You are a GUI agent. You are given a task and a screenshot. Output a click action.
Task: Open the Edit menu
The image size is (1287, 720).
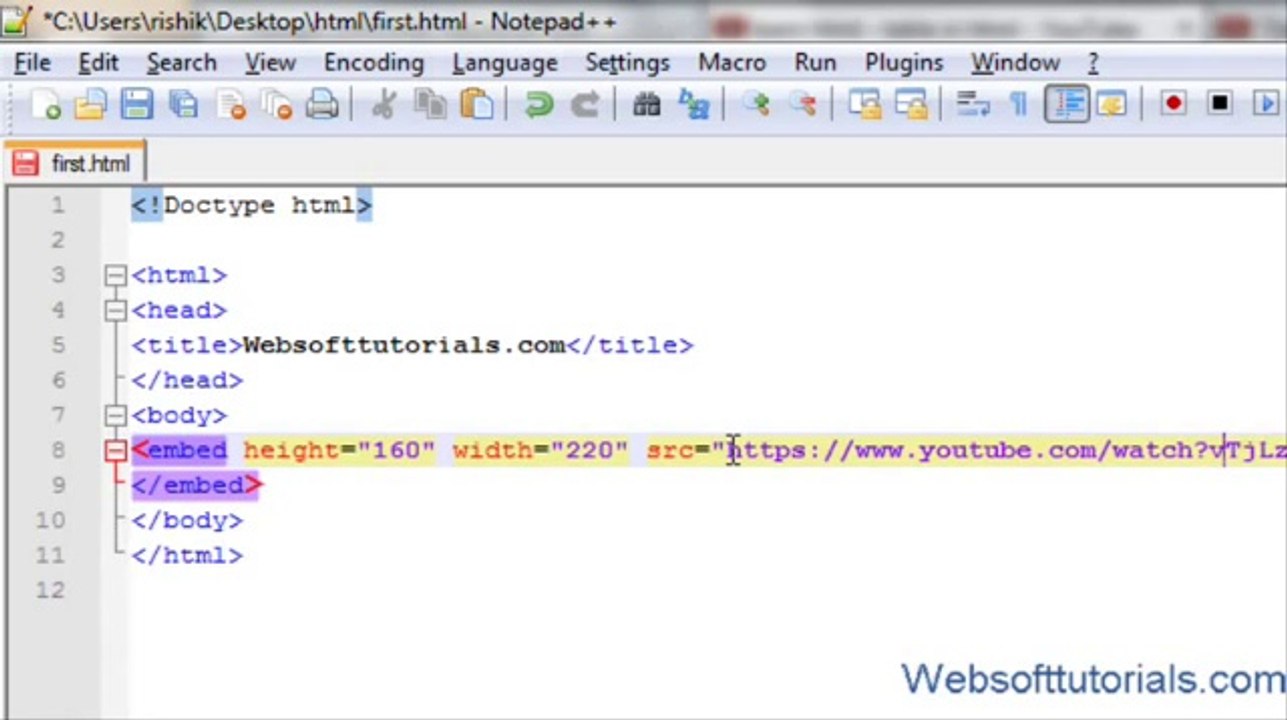[x=98, y=63]
